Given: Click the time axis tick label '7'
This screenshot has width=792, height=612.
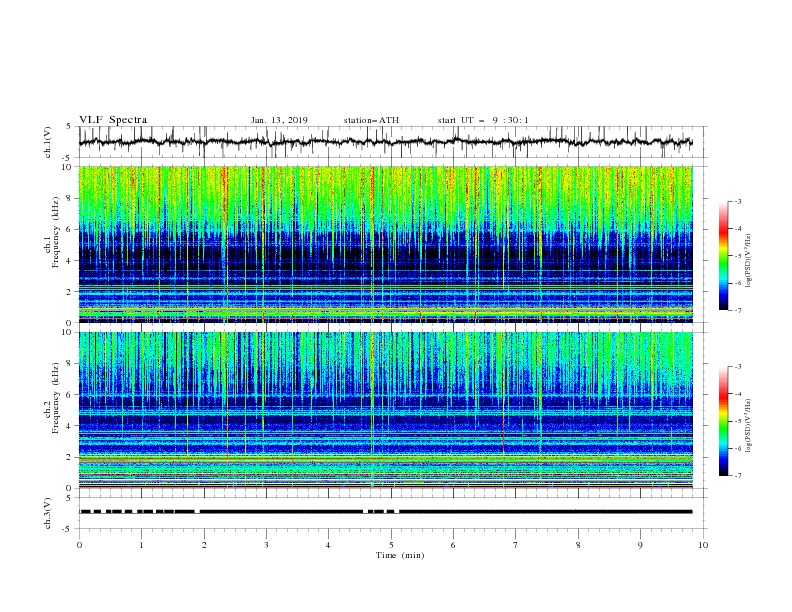Looking at the screenshot, I should pos(516,545).
